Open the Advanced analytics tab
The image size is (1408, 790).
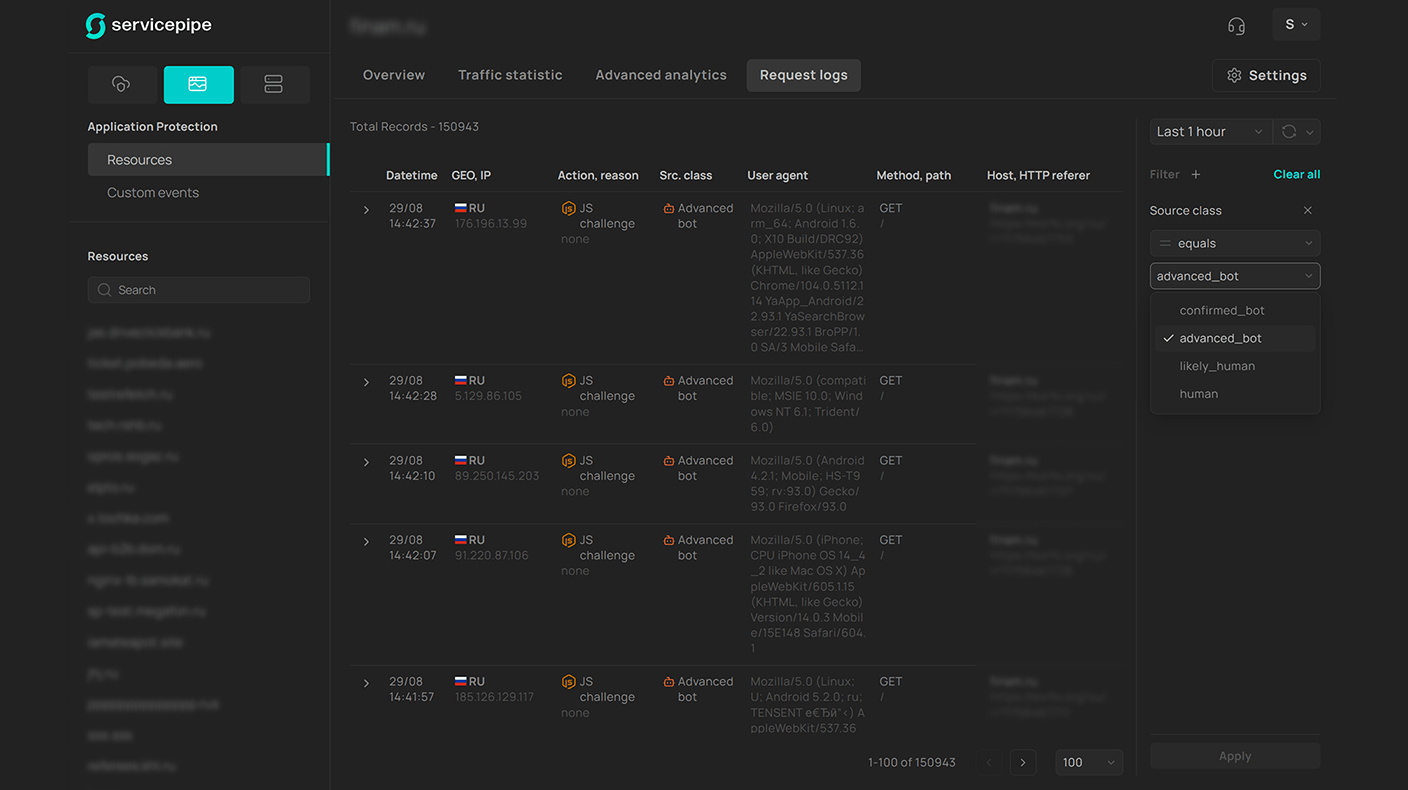click(x=661, y=76)
